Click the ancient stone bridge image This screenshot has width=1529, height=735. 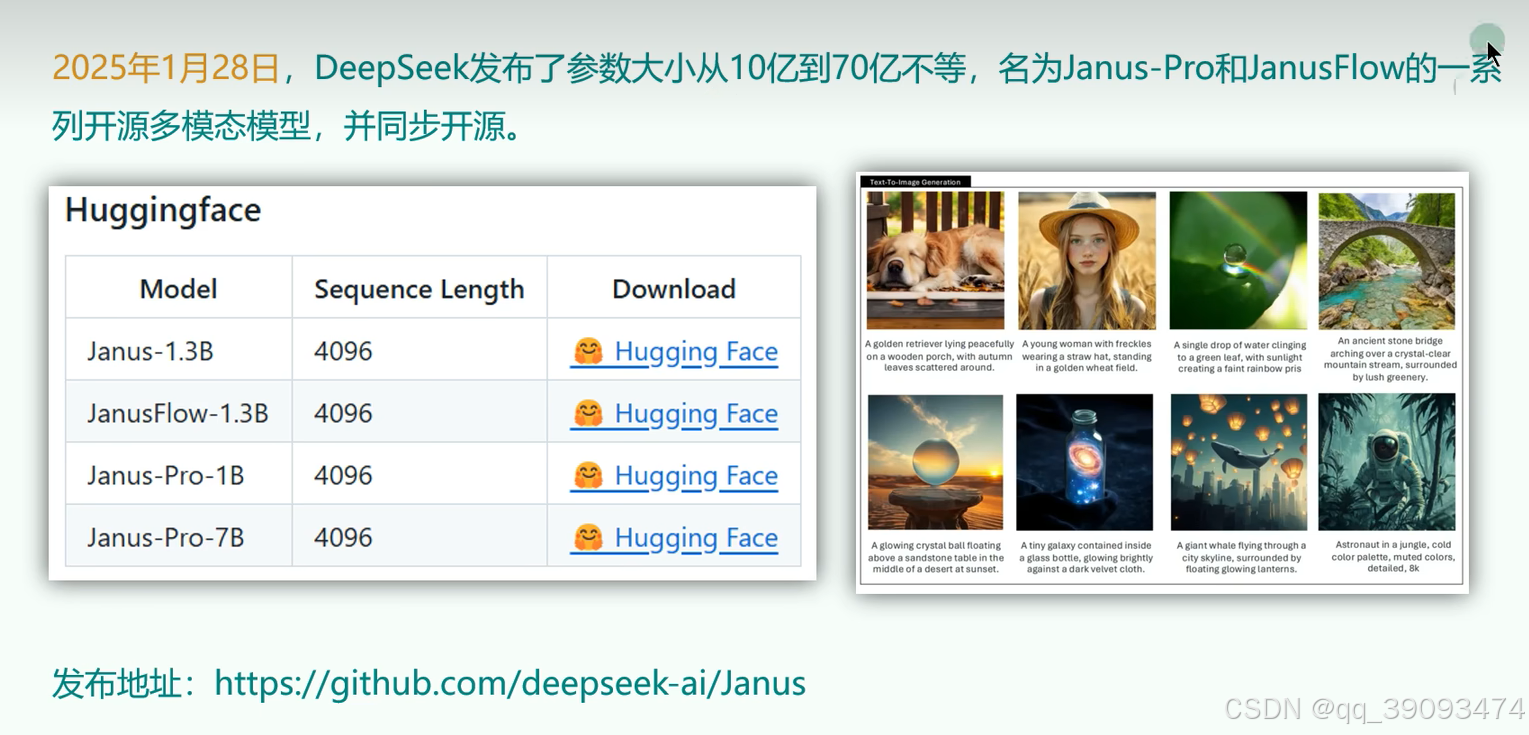[1387, 261]
